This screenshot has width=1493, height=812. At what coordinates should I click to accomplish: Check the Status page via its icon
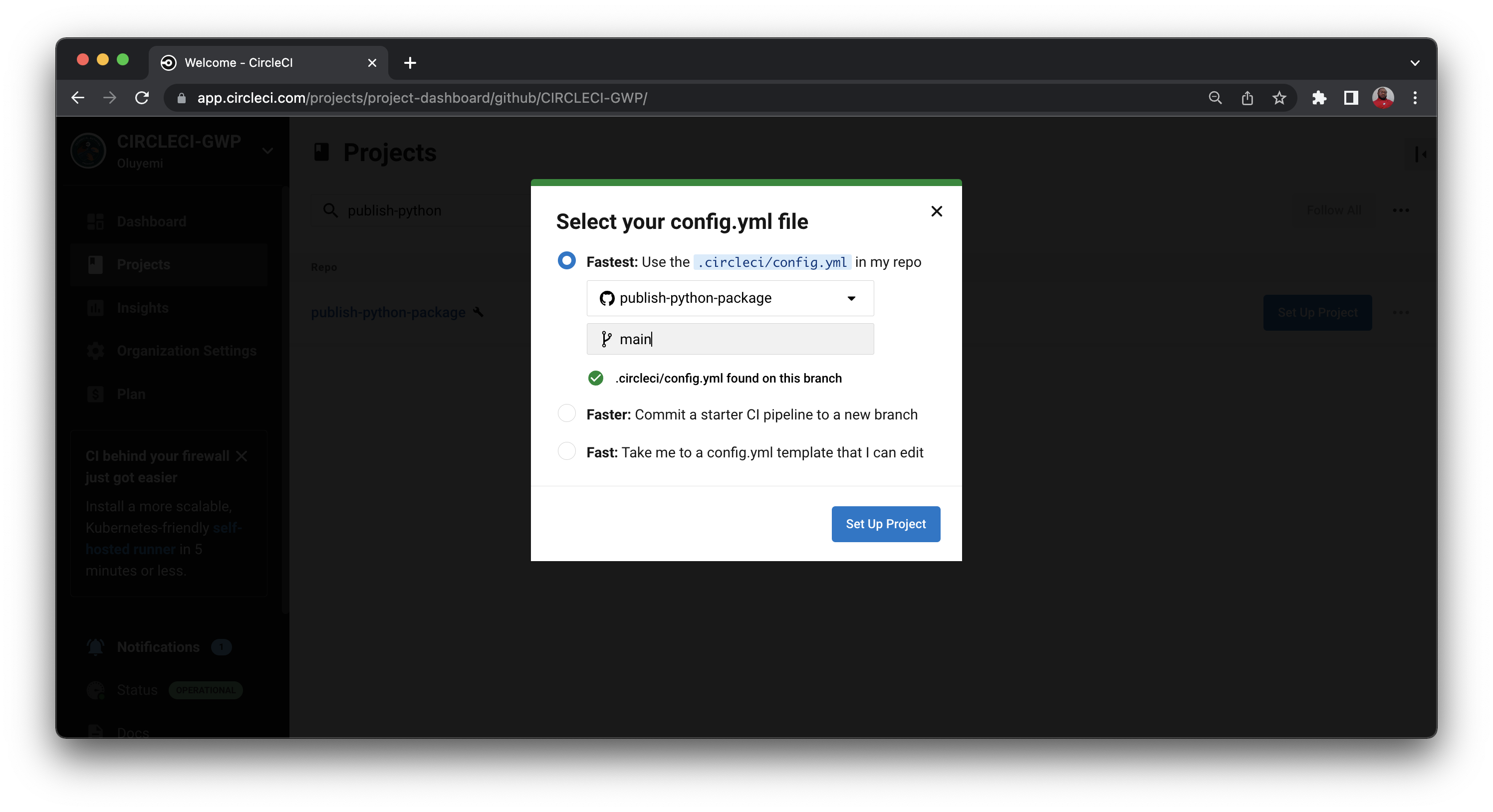click(x=96, y=690)
